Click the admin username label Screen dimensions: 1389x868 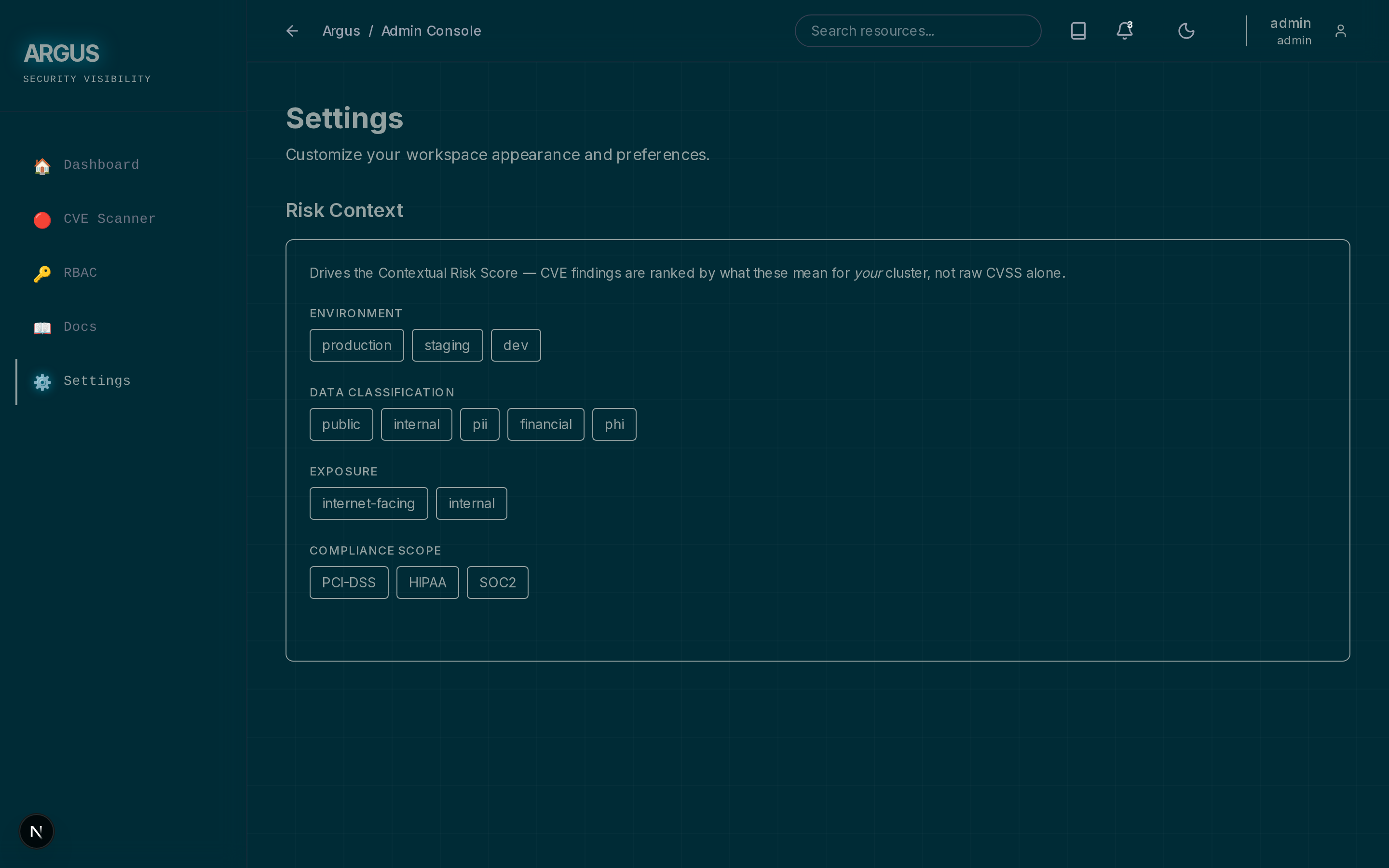pyautogui.click(x=1290, y=24)
